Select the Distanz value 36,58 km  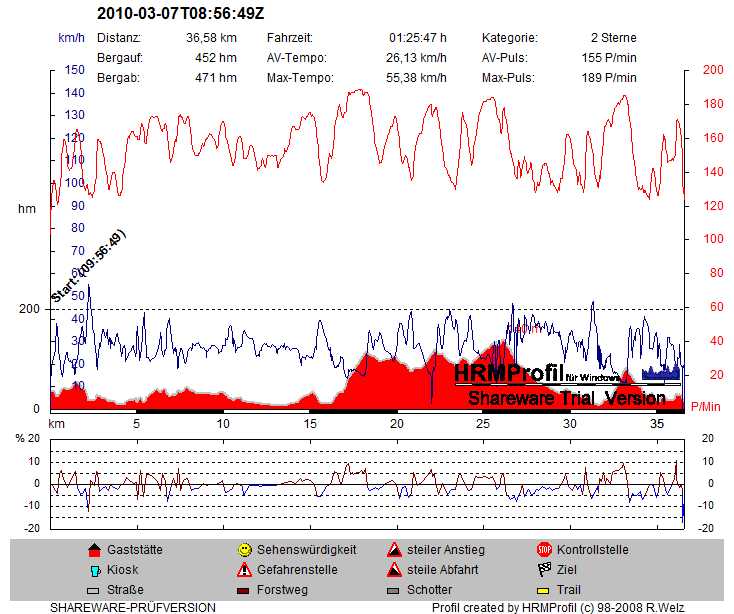pyautogui.click(x=211, y=38)
